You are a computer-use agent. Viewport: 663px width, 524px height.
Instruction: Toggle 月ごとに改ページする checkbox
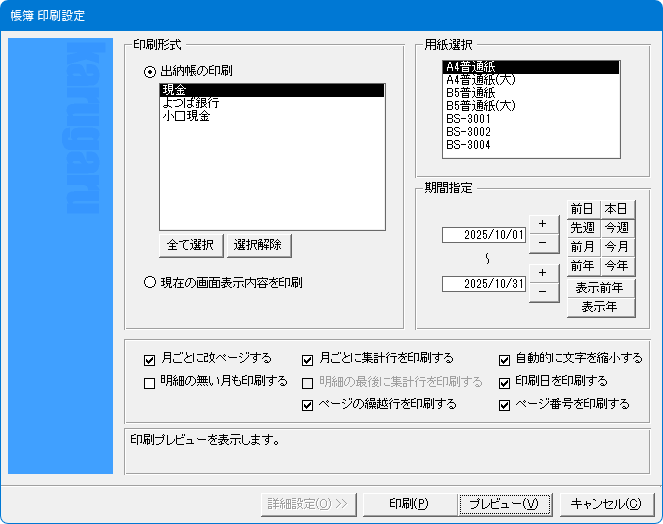click(150, 358)
